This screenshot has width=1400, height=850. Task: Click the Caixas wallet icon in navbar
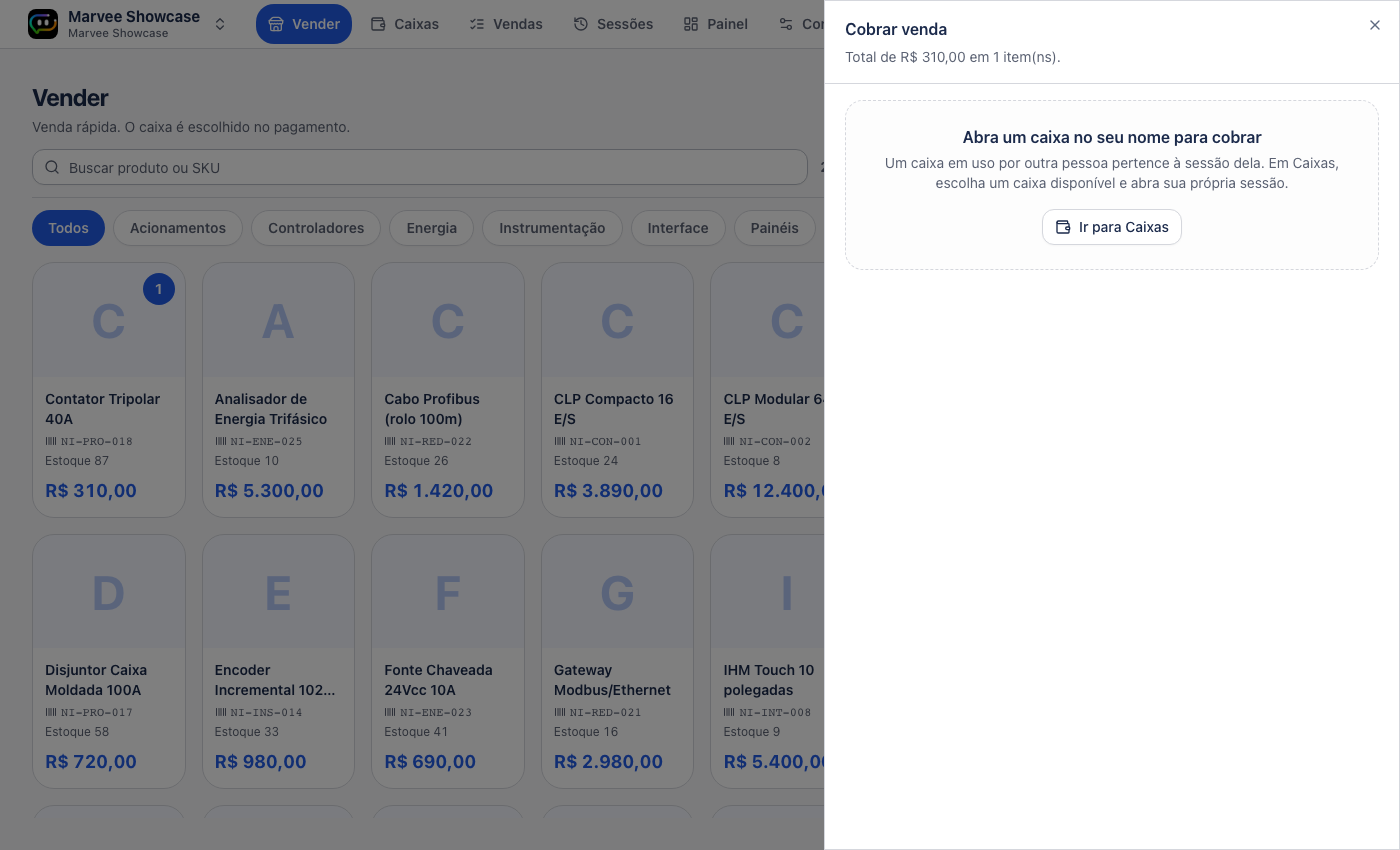(x=378, y=24)
